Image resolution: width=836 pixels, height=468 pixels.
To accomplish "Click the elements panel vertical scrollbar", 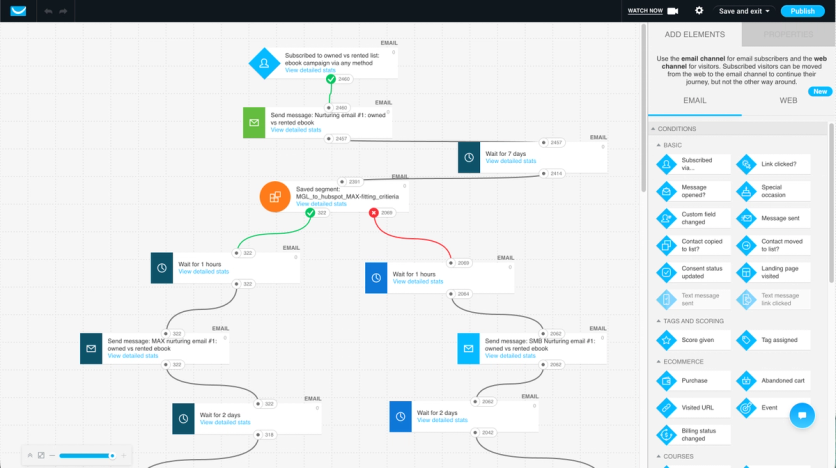I will [x=831, y=203].
